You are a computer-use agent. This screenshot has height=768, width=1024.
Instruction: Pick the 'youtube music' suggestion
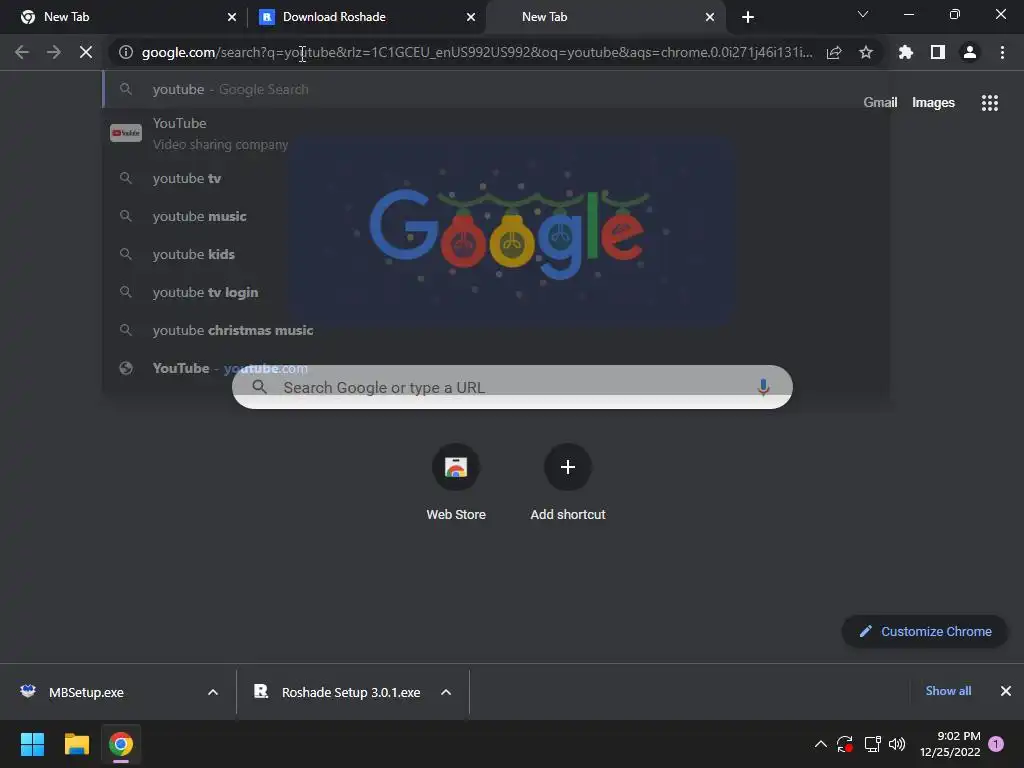[x=495, y=216]
